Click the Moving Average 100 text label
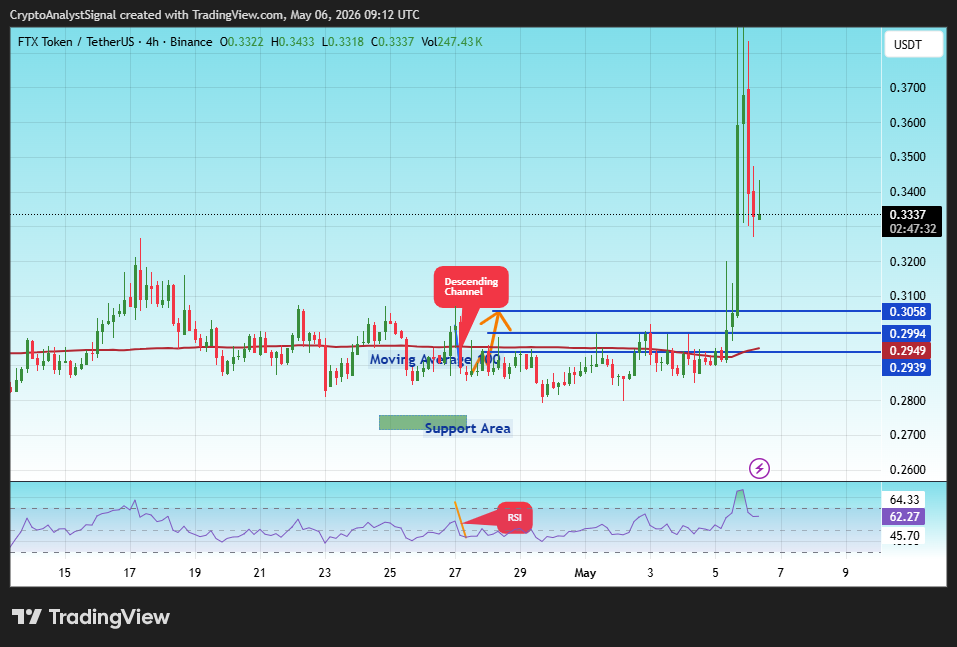The image size is (957, 647). [435, 359]
